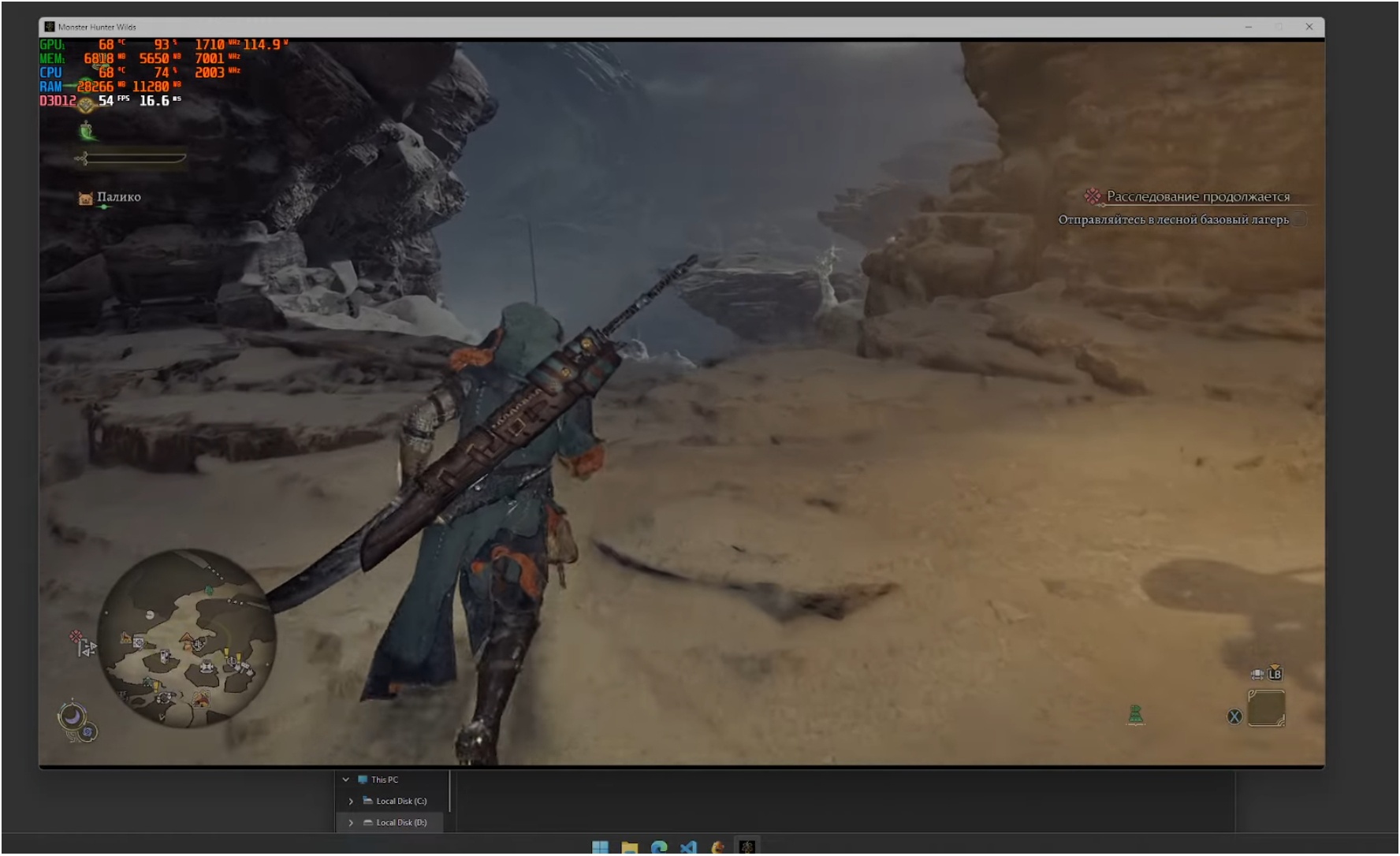Expand the Local Disk (D:) node
The image size is (1400, 856).
pos(351,822)
